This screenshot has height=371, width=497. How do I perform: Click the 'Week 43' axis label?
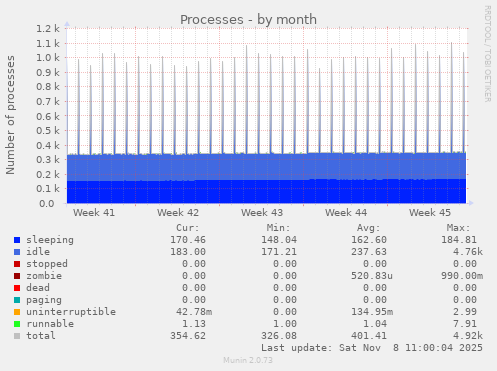(262, 213)
